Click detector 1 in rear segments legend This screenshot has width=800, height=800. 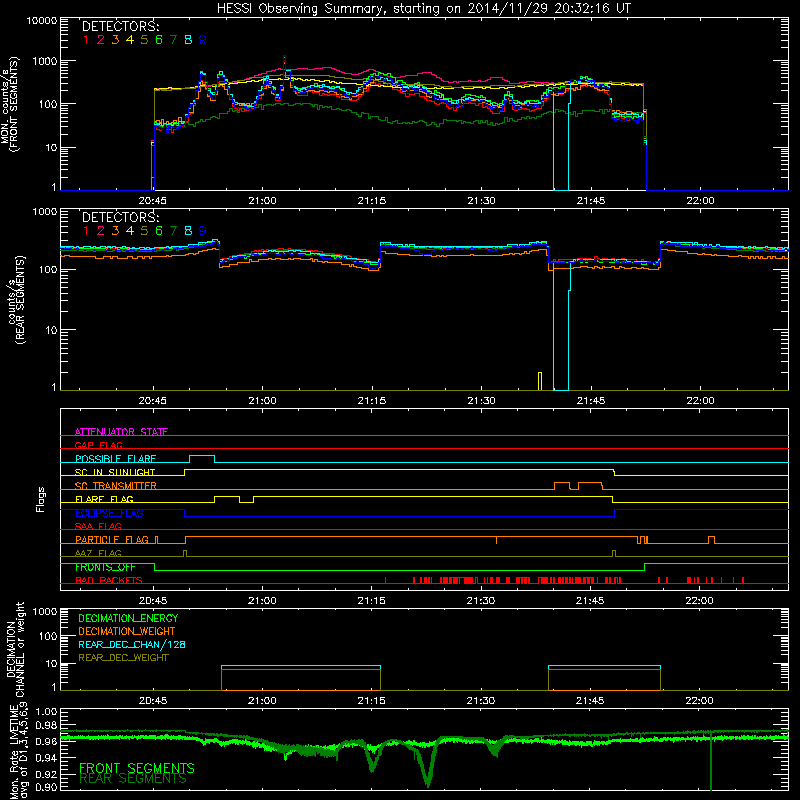point(86,231)
